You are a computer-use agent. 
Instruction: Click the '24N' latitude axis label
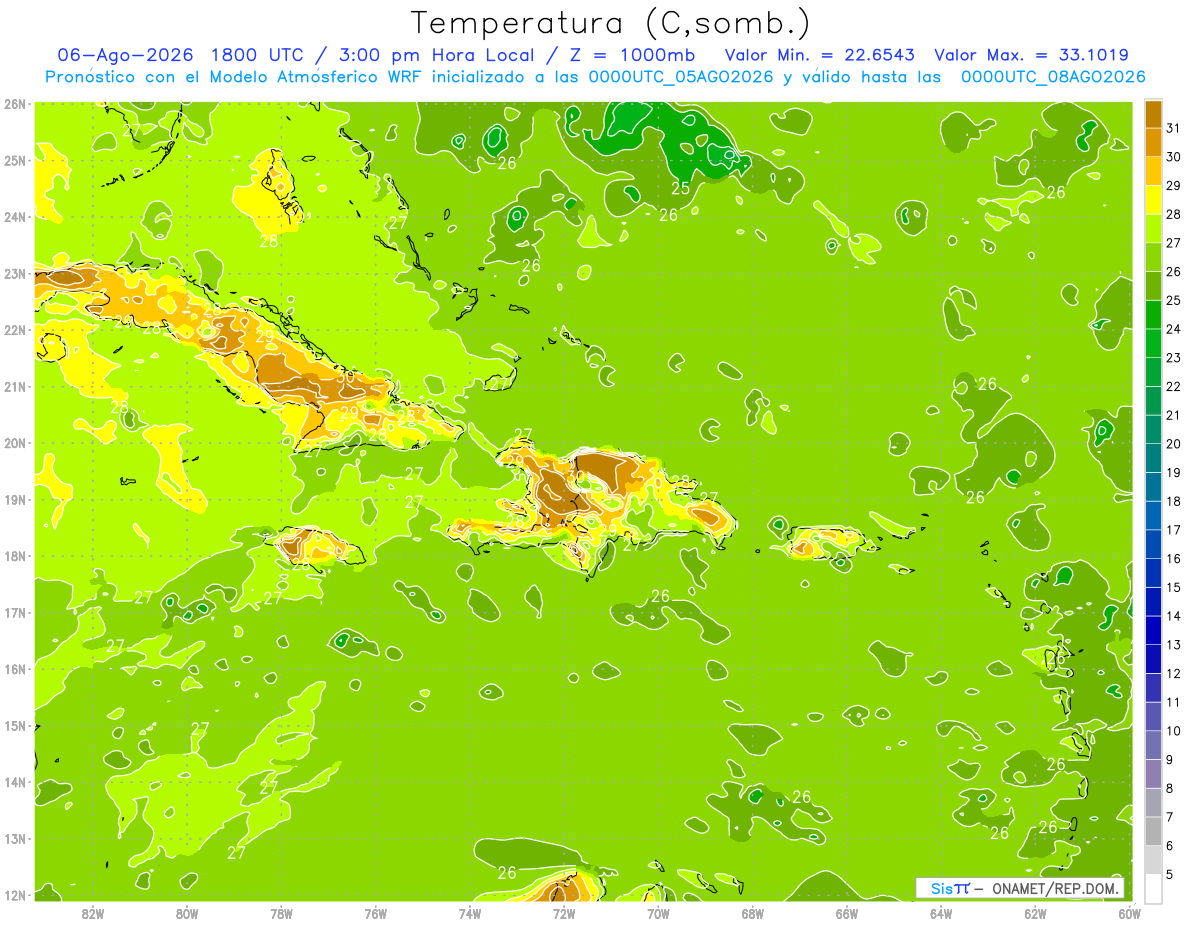coord(15,217)
